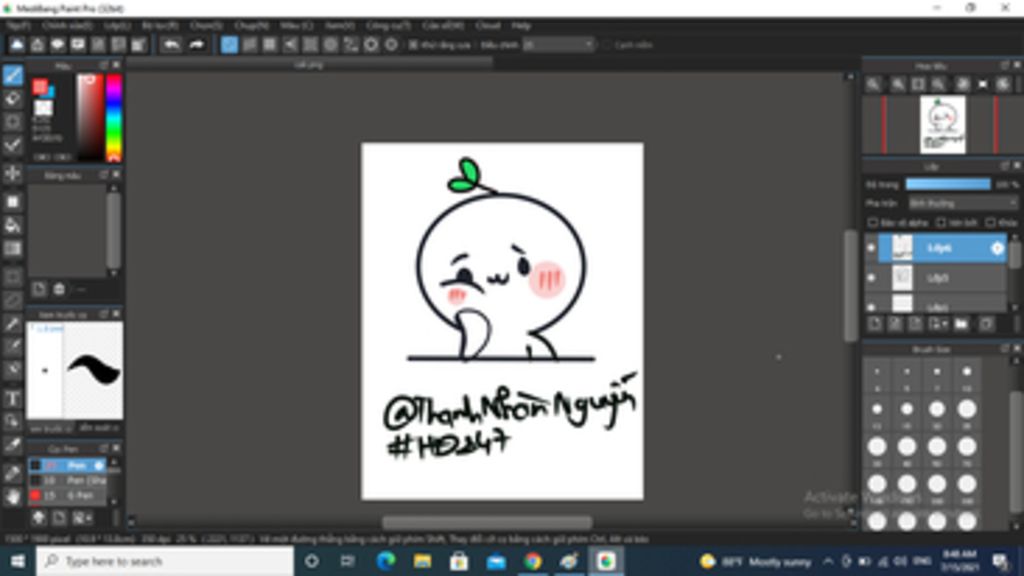
Task: Toggle the Clipping checkbox in Layers panel
Action: click(x=940, y=223)
